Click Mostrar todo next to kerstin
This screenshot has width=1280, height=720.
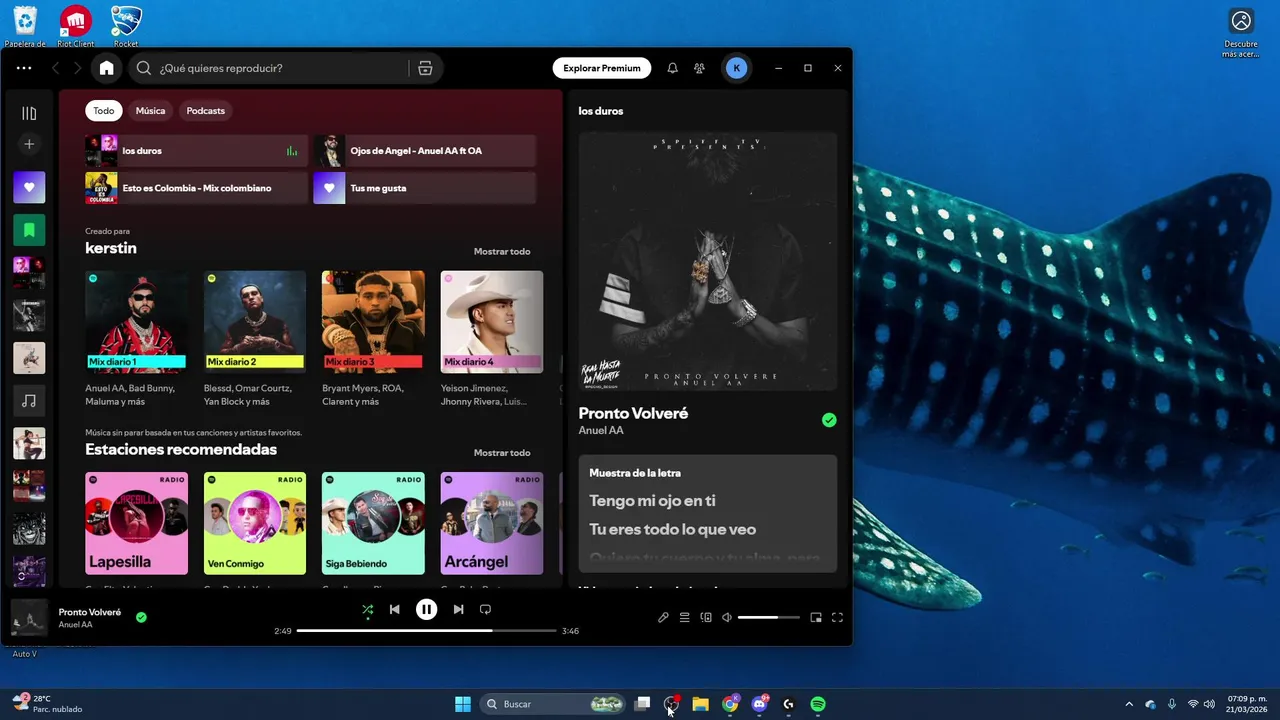pos(502,251)
